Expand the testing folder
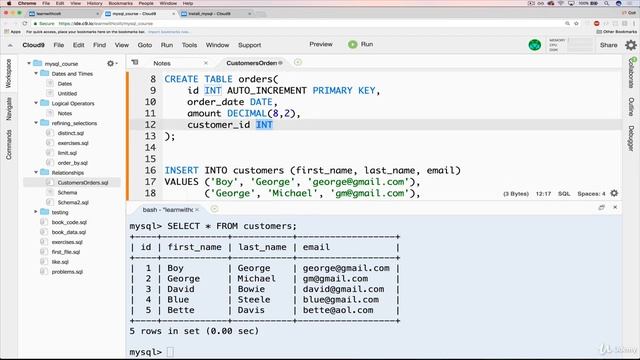 click(x=36, y=212)
